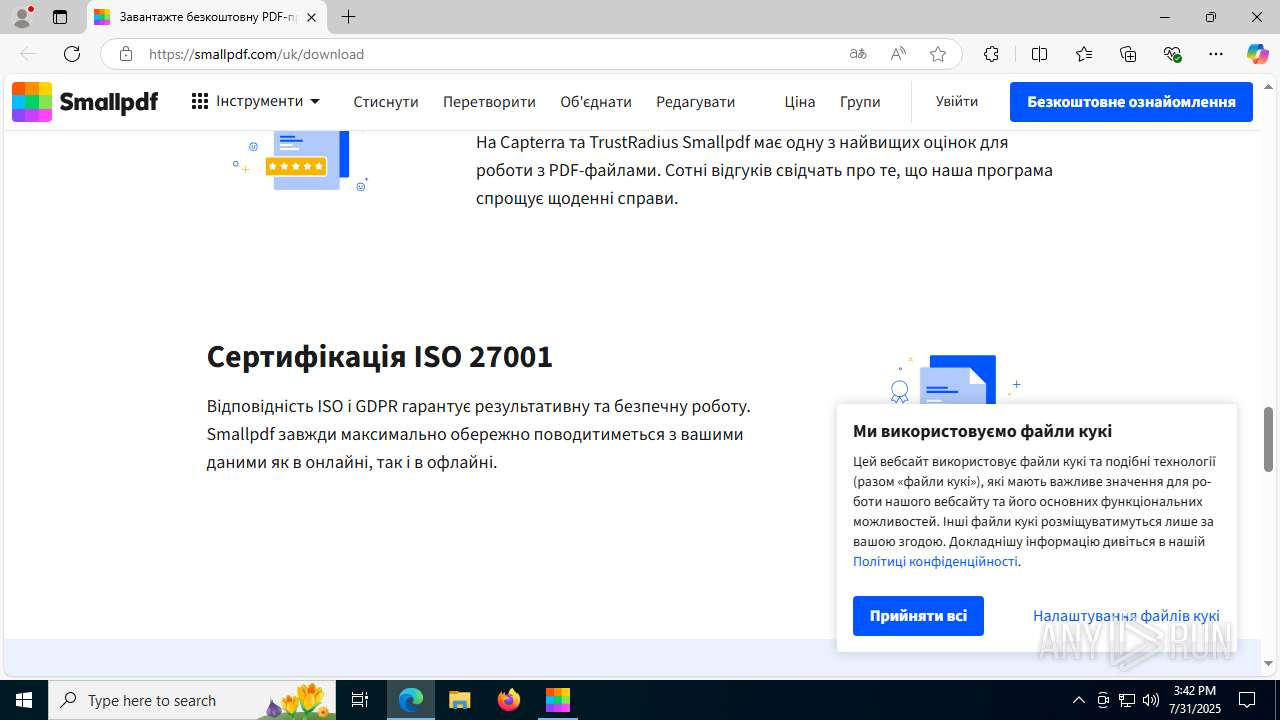
Task: Open Налаштування файлів кукі settings
Action: pos(1126,616)
